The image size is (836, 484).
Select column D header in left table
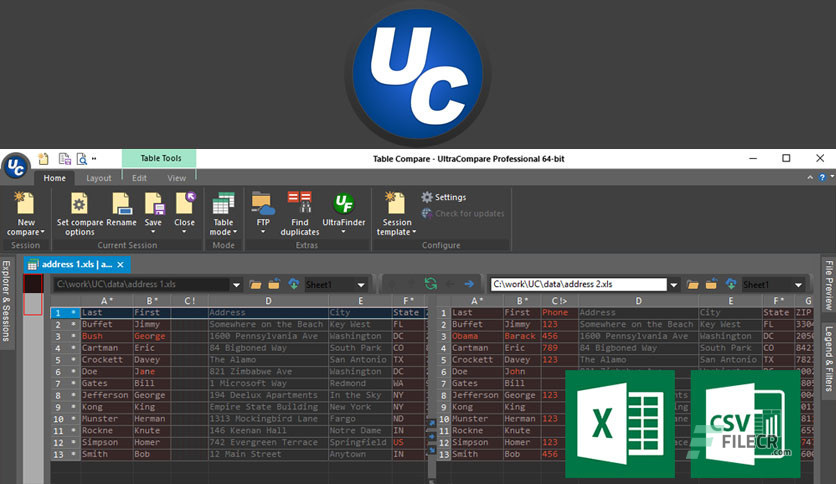pyautogui.click(x=268, y=301)
